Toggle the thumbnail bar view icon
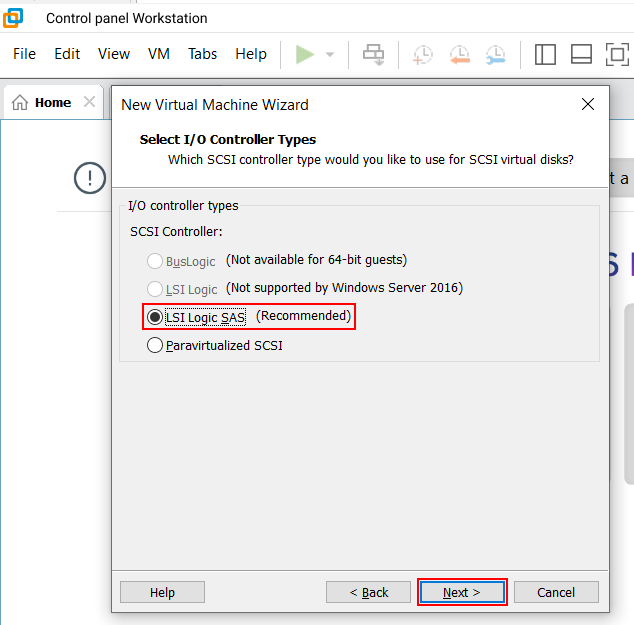 tap(581, 54)
